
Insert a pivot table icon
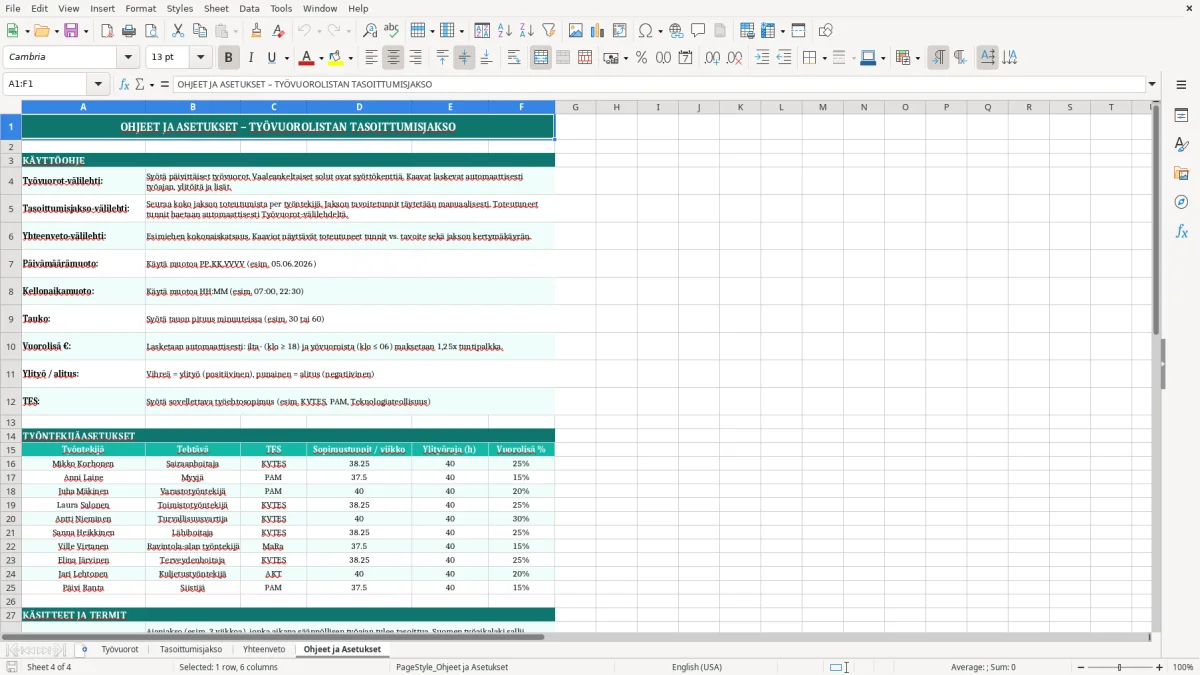(620, 31)
